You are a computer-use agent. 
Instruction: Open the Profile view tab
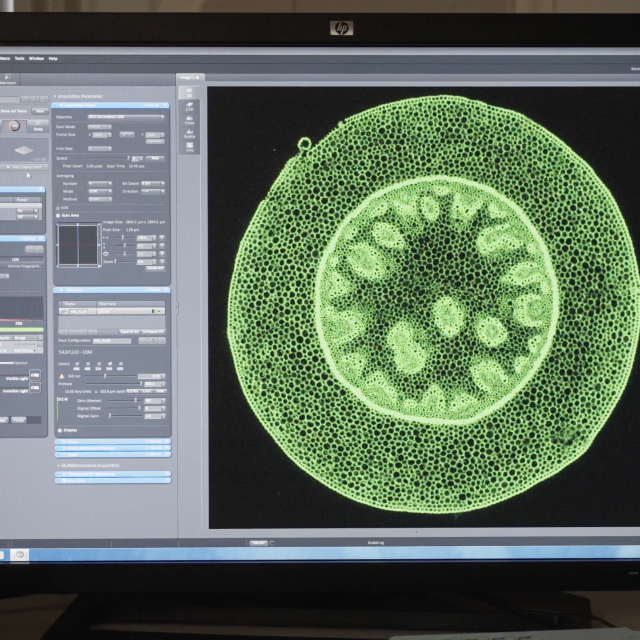tap(189, 133)
